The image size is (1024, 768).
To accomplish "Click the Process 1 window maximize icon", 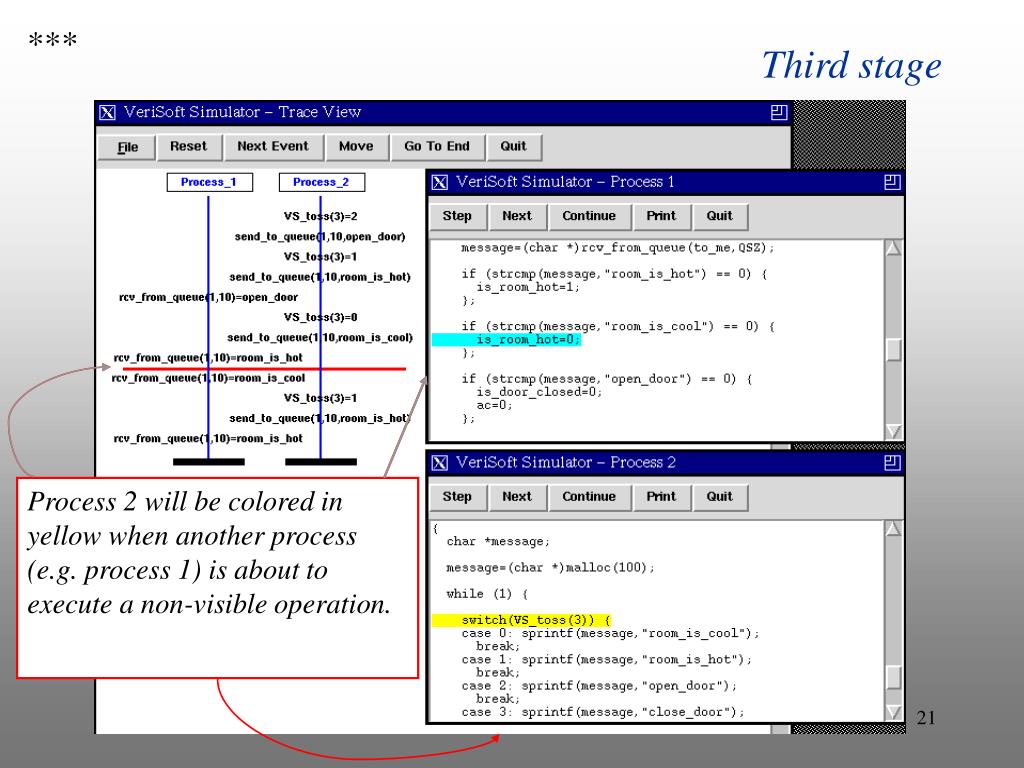I will 892,182.
